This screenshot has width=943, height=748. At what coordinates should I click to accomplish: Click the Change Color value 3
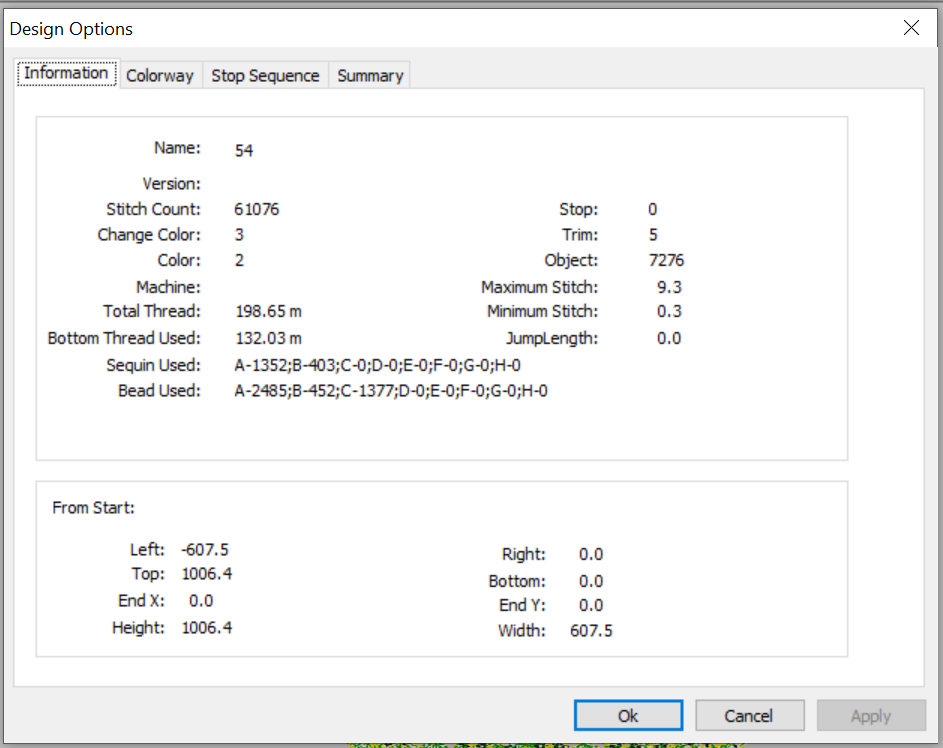pos(239,235)
